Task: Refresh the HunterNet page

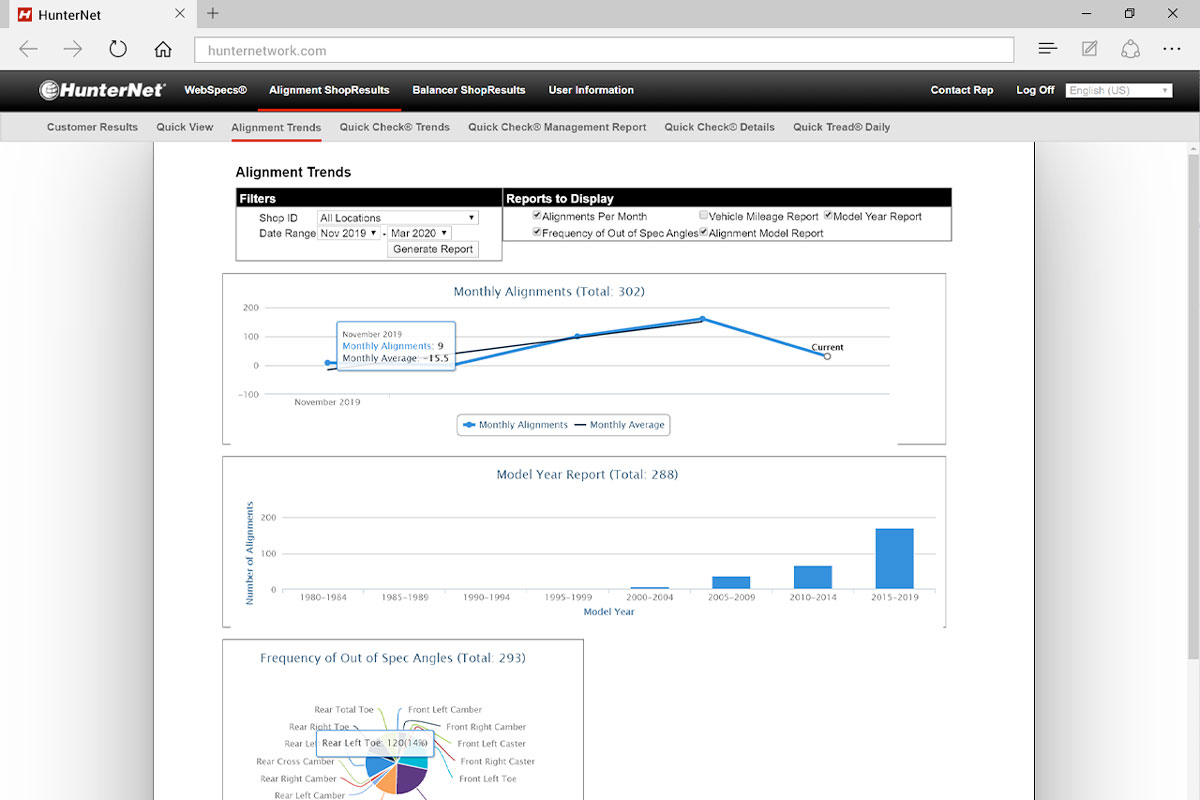Action: (x=118, y=48)
